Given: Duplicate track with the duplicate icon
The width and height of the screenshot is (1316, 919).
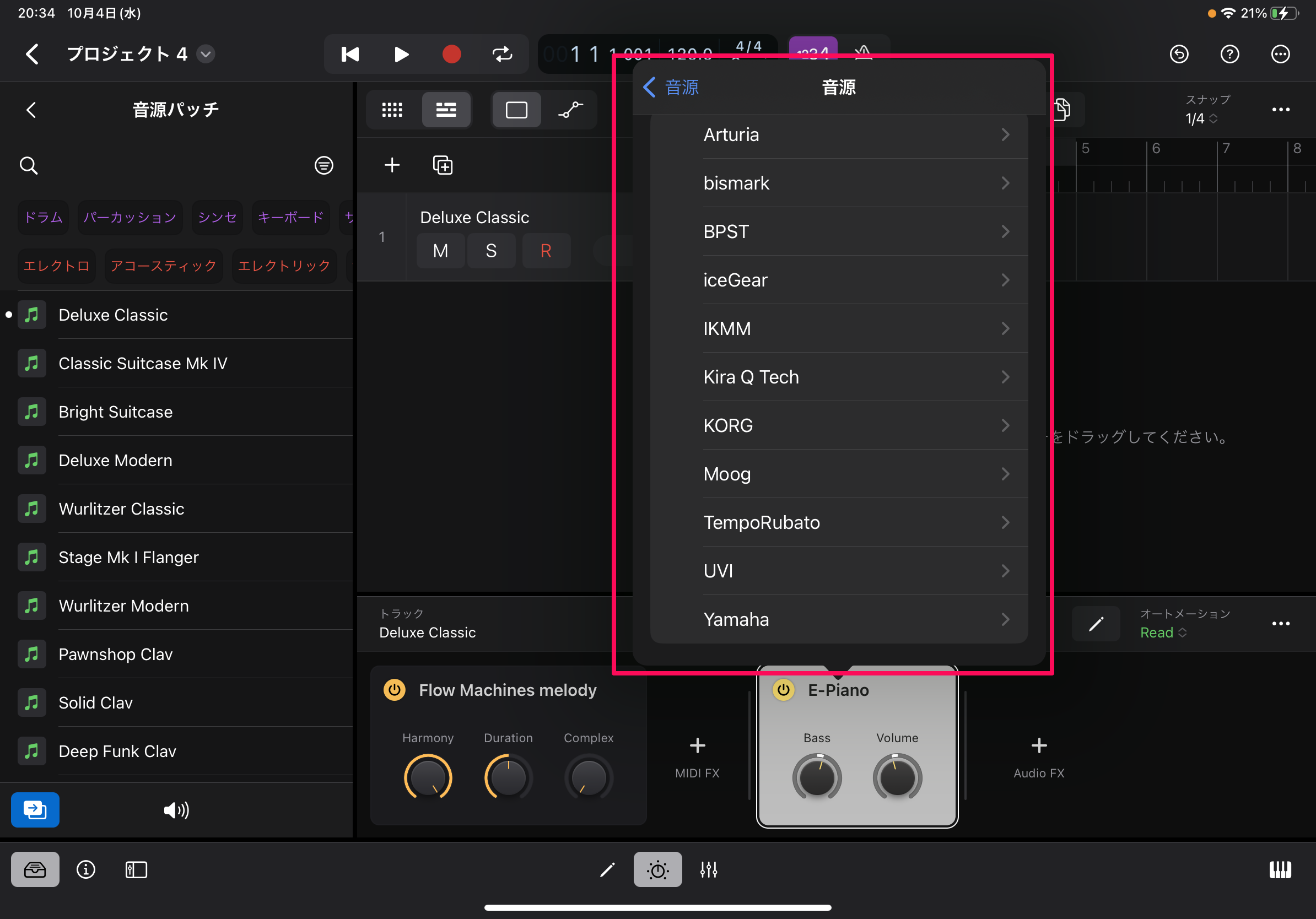Looking at the screenshot, I should pyautogui.click(x=443, y=166).
